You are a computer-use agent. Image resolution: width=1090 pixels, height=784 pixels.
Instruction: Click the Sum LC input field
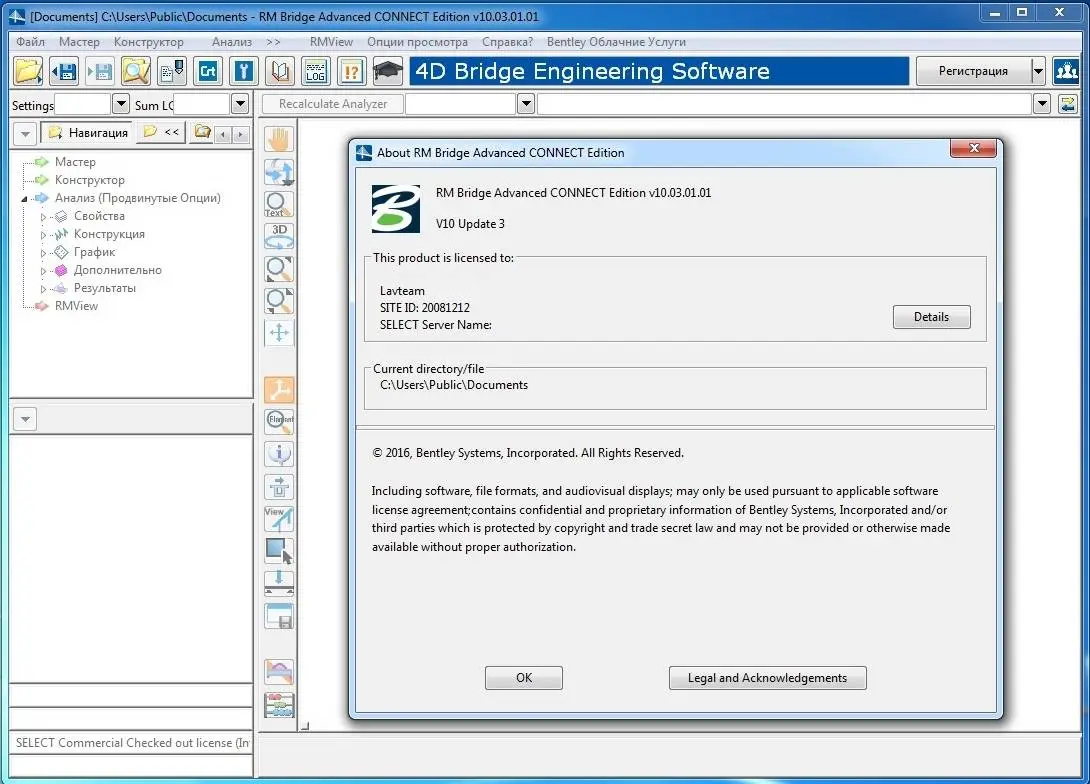pos(202,104)
